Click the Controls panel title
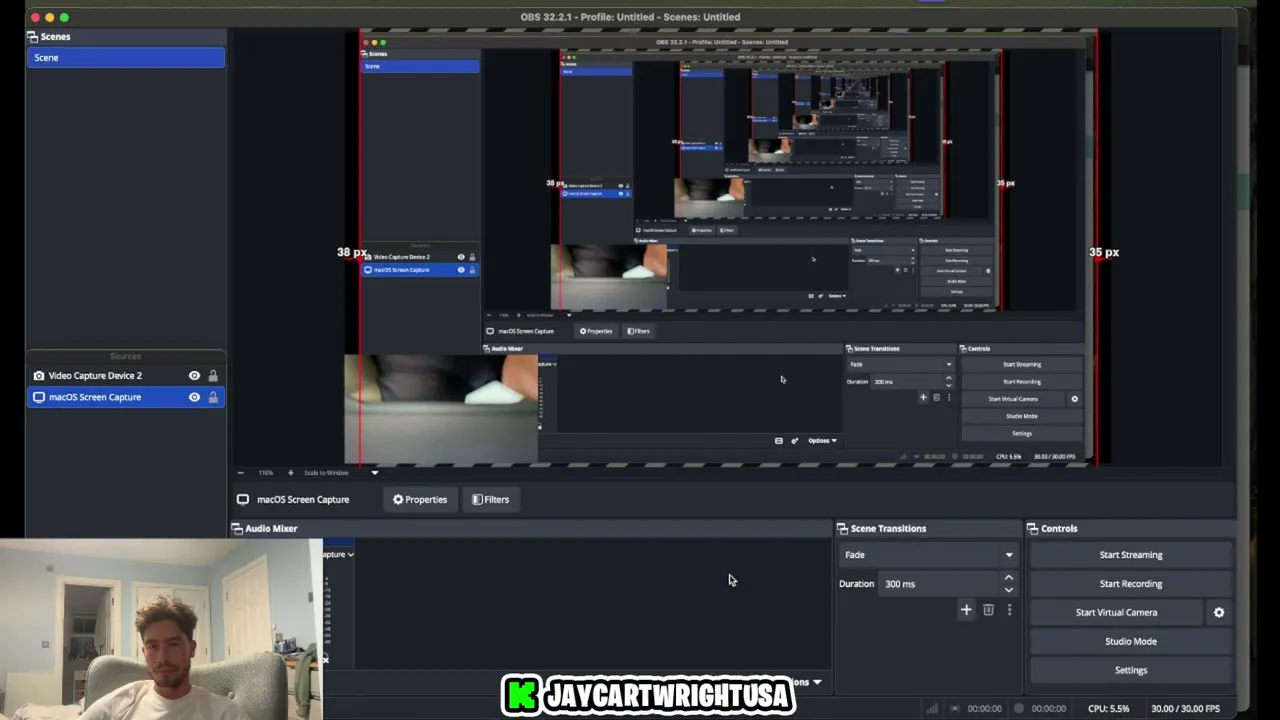 (1059, 529)
